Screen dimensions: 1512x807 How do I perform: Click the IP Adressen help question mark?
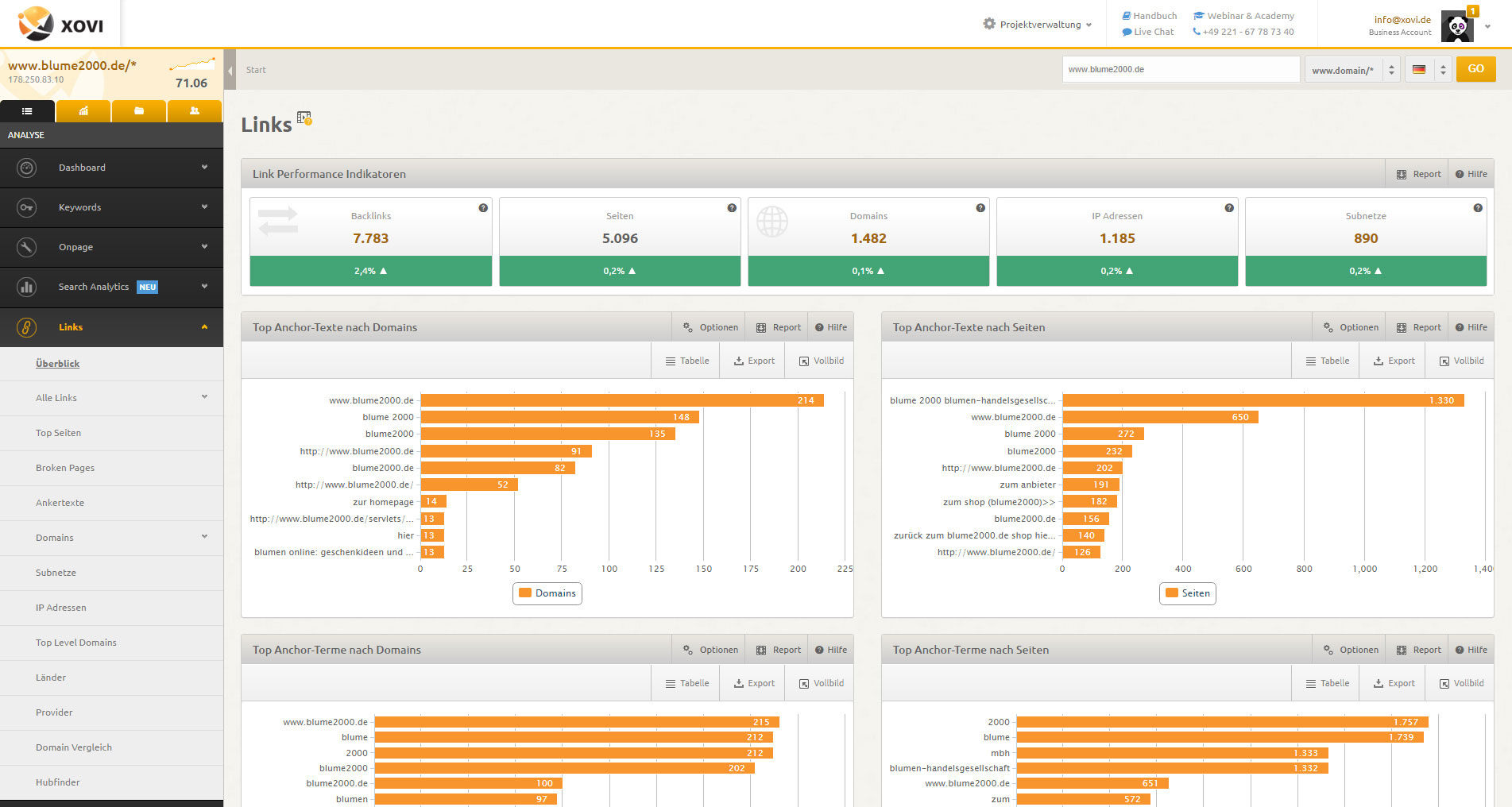click(x=1229, y=208)
